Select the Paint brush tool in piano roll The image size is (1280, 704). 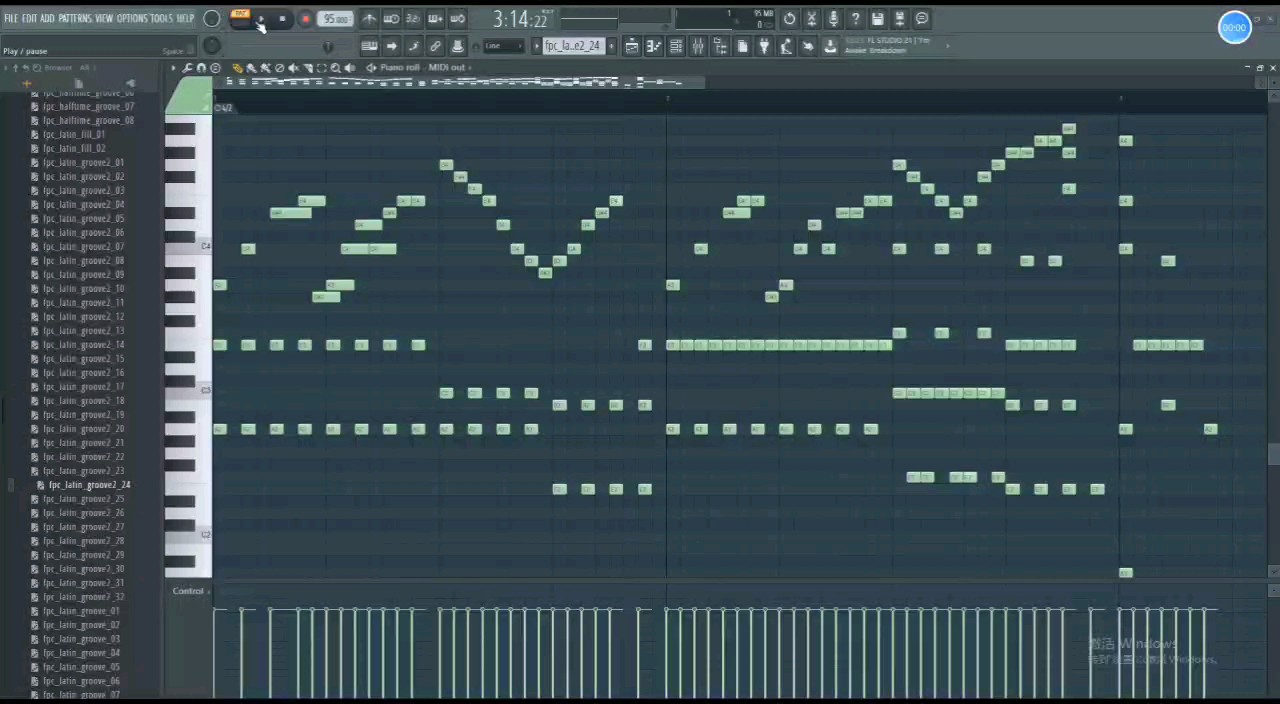251,68
